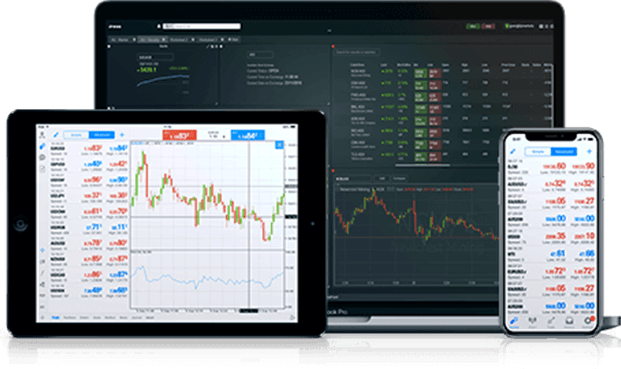Image resolution: width=621 pixels, height=369 pixels.
Task: Click the red sell price button on tablet
Action: tap(179, 135)
